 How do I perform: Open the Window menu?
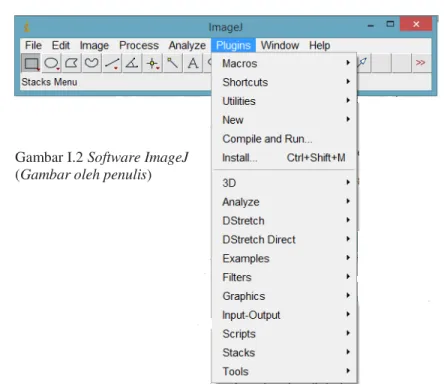click(280, 45)
